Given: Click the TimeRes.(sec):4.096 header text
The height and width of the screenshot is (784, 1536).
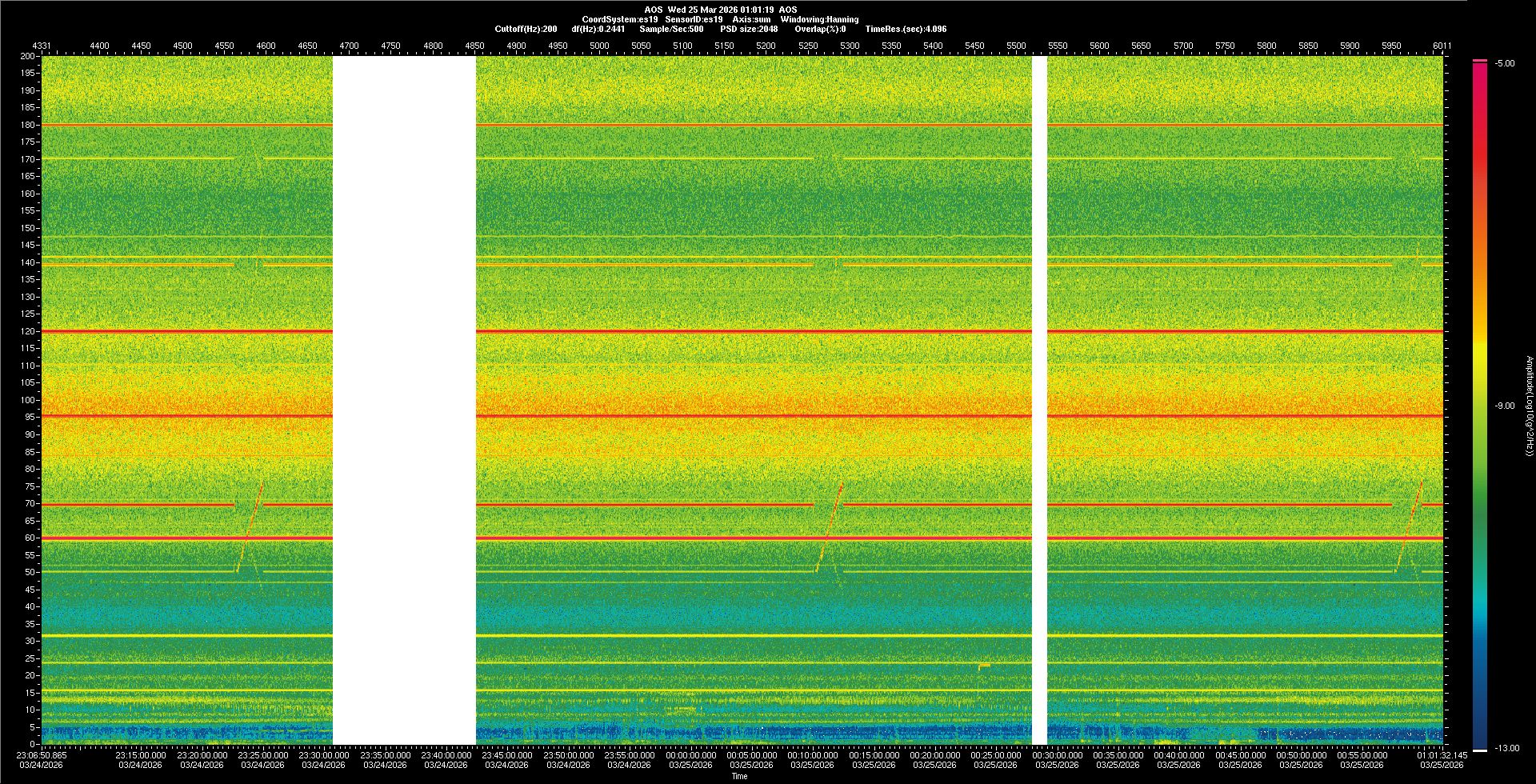Looking at the screenshot, I should (x=906, y=29).
